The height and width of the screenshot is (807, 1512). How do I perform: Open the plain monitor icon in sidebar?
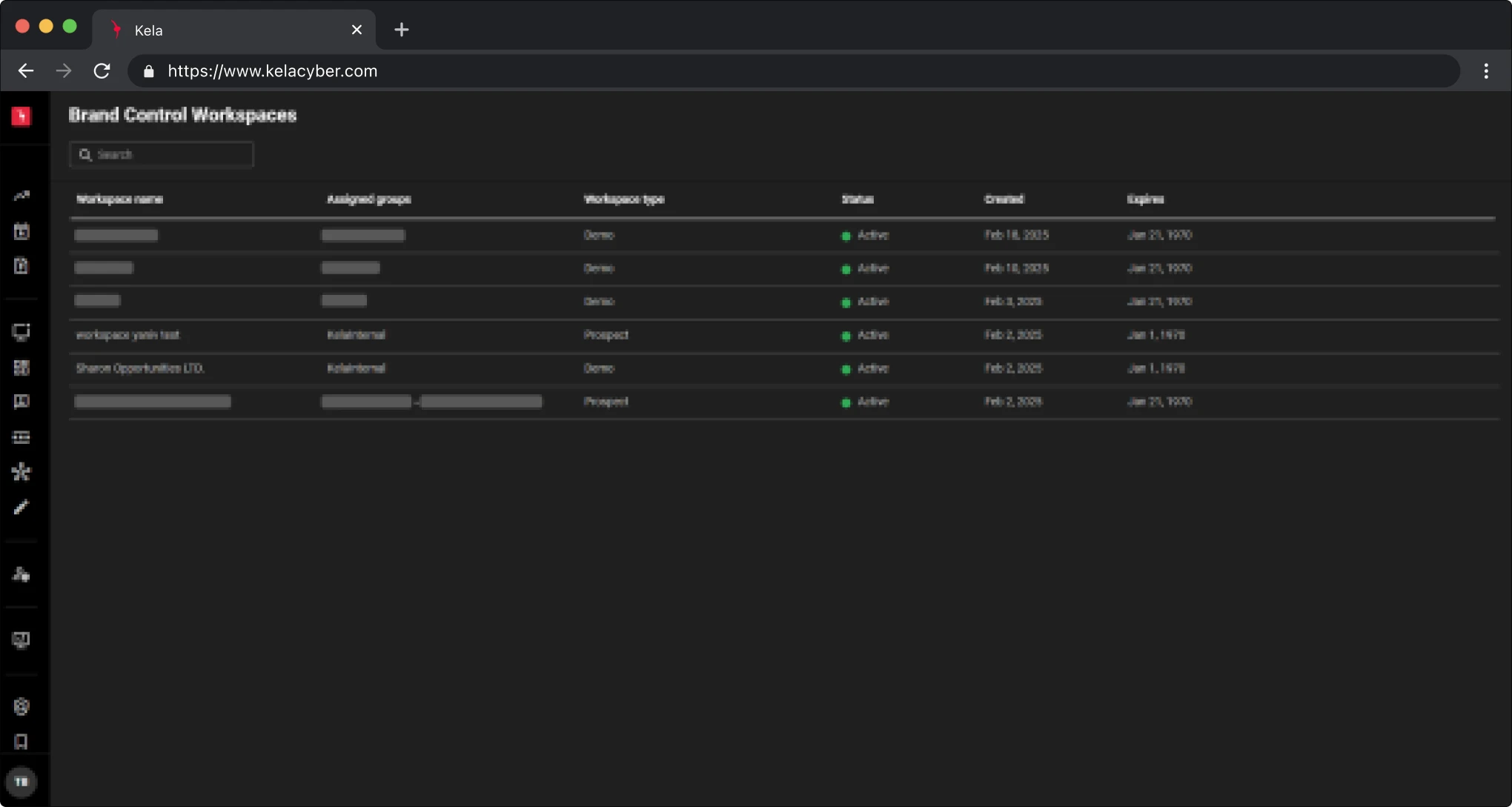(x=21, y=332)
